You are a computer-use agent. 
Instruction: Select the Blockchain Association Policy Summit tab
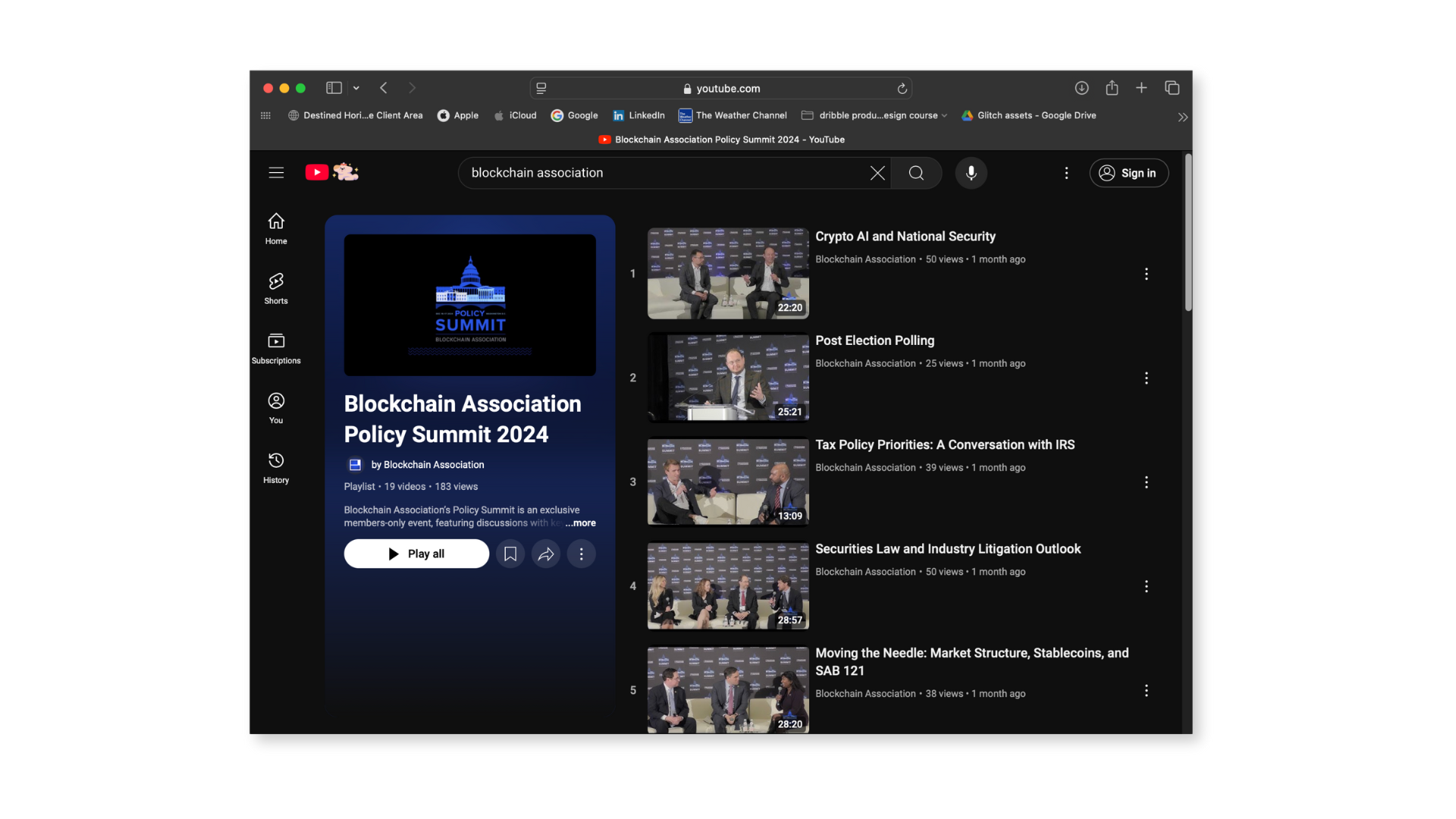click(721, 140)
